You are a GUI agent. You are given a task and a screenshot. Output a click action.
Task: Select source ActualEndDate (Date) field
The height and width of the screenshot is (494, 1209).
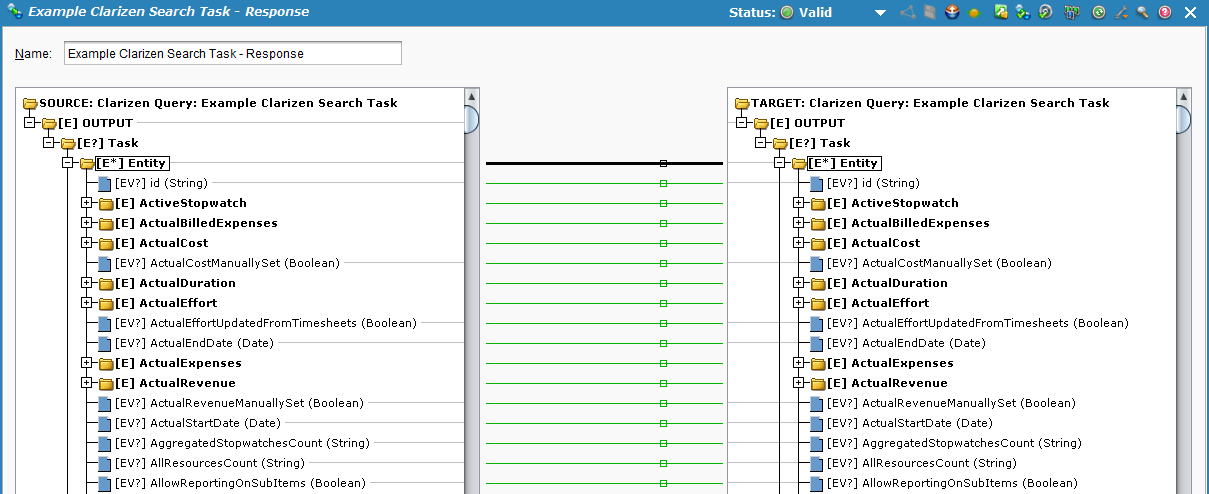[211, 343]
